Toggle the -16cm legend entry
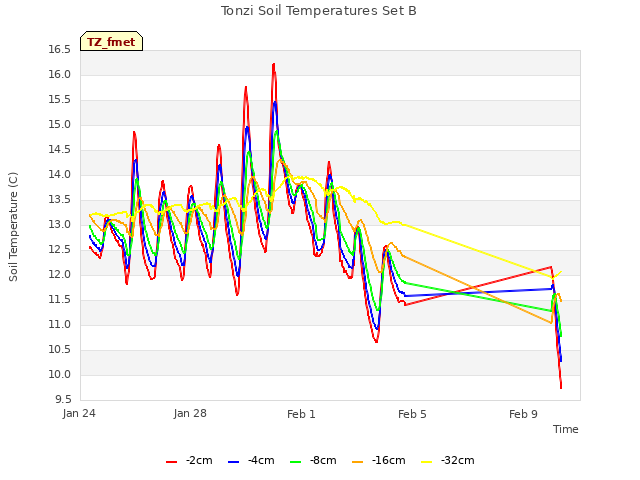Viewport: 640px width, 480px height. click(378, 460)
